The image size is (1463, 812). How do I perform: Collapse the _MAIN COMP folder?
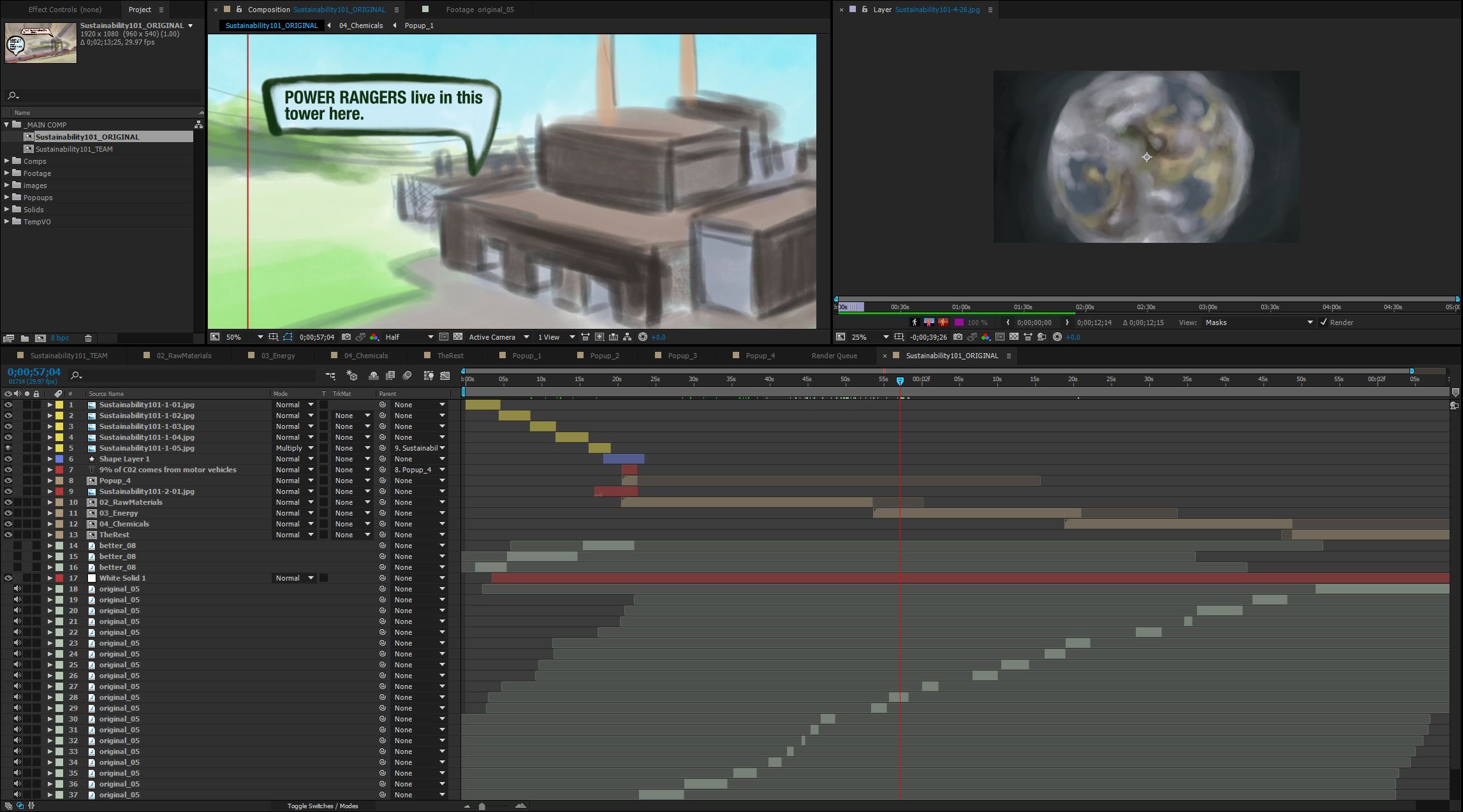coord(7,125)
